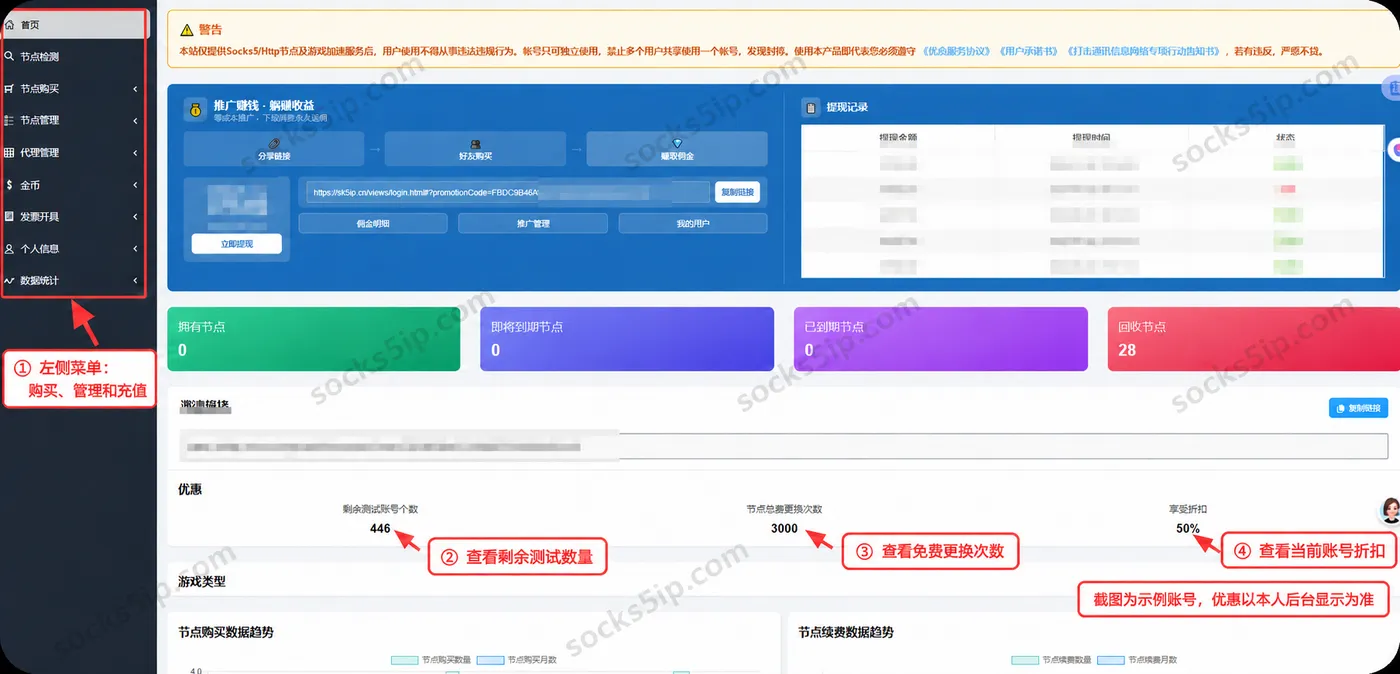The image size is (1400, 674).
Task: Click the 好友购买 step box
Action: (476, 149)
